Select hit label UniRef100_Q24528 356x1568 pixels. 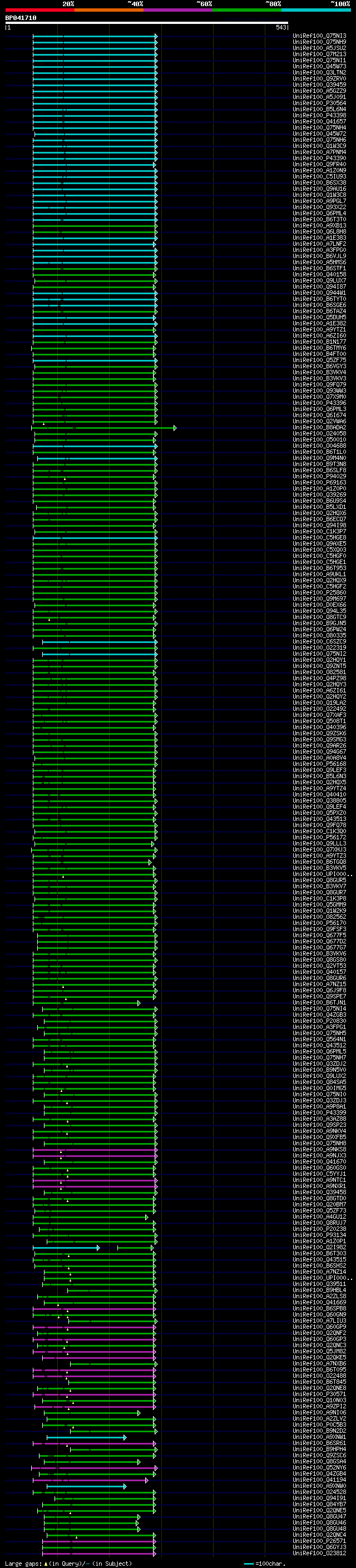click(319, 1492)
